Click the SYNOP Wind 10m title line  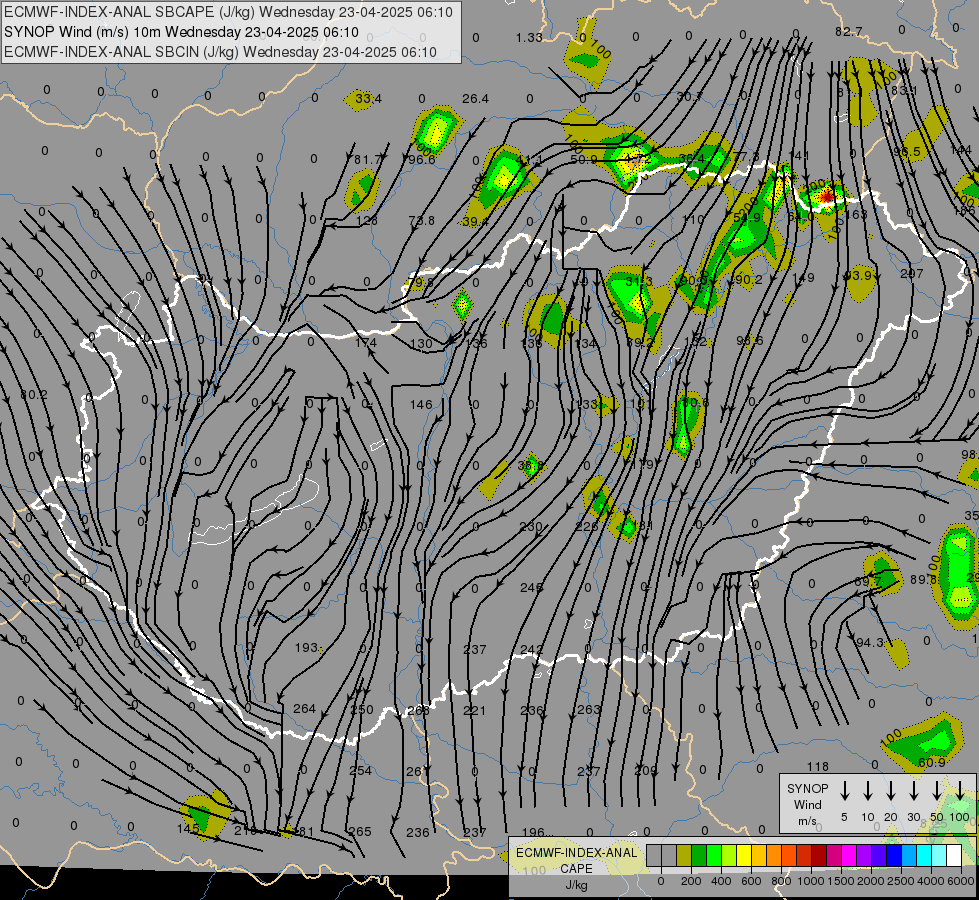click(181, 32)
